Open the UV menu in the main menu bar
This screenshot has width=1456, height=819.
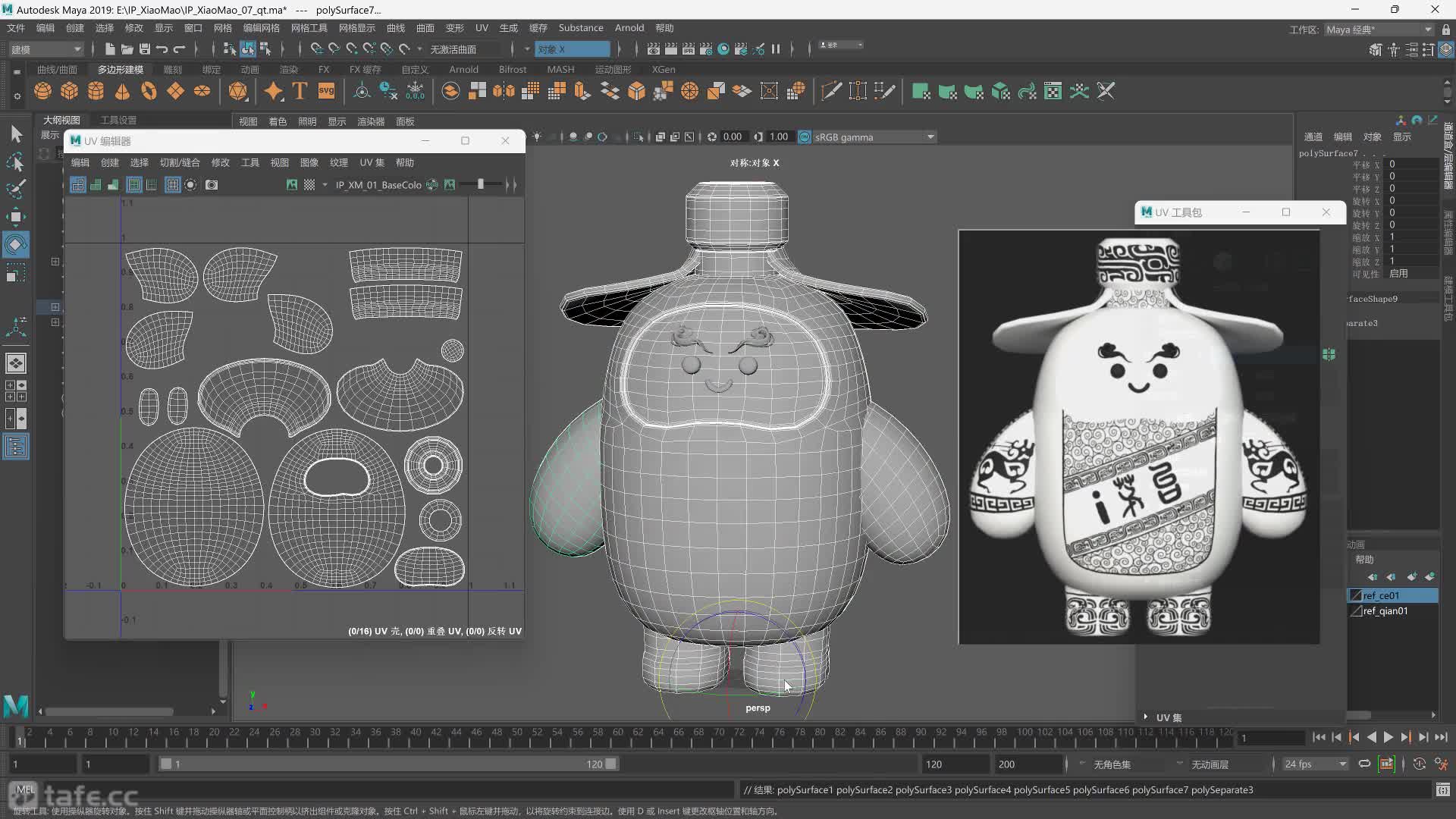click(x=482, y=28)
